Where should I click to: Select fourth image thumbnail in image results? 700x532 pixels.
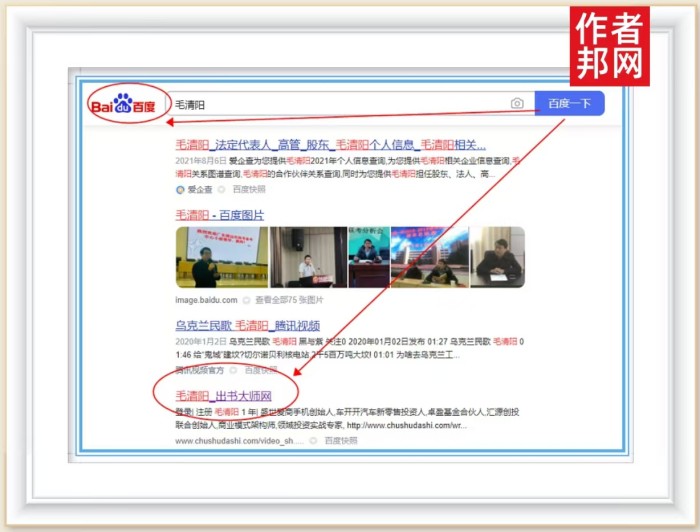pyautogui.click(x=428, y=257)
